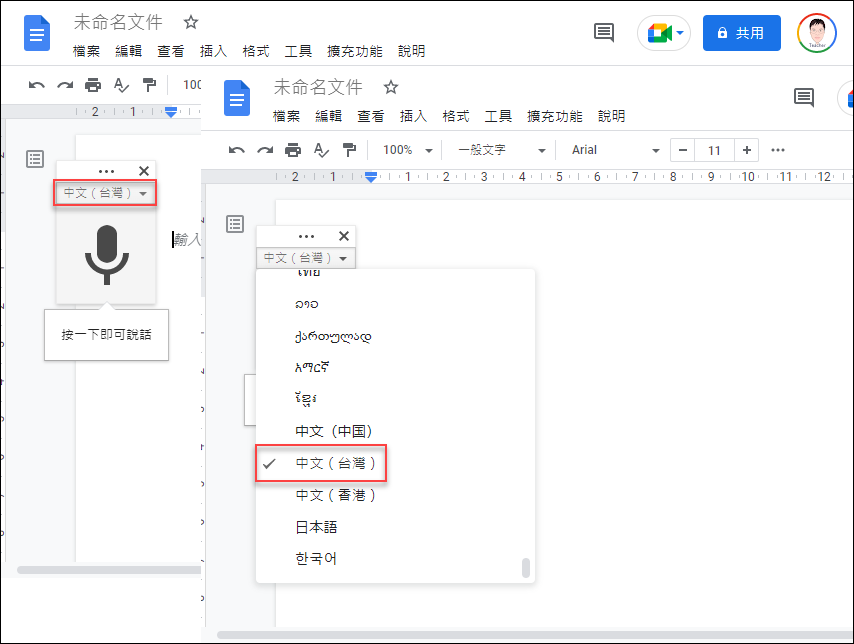Open 插入 menu in back window
This screenshot has width=854, height=644.
pos(213,51)
